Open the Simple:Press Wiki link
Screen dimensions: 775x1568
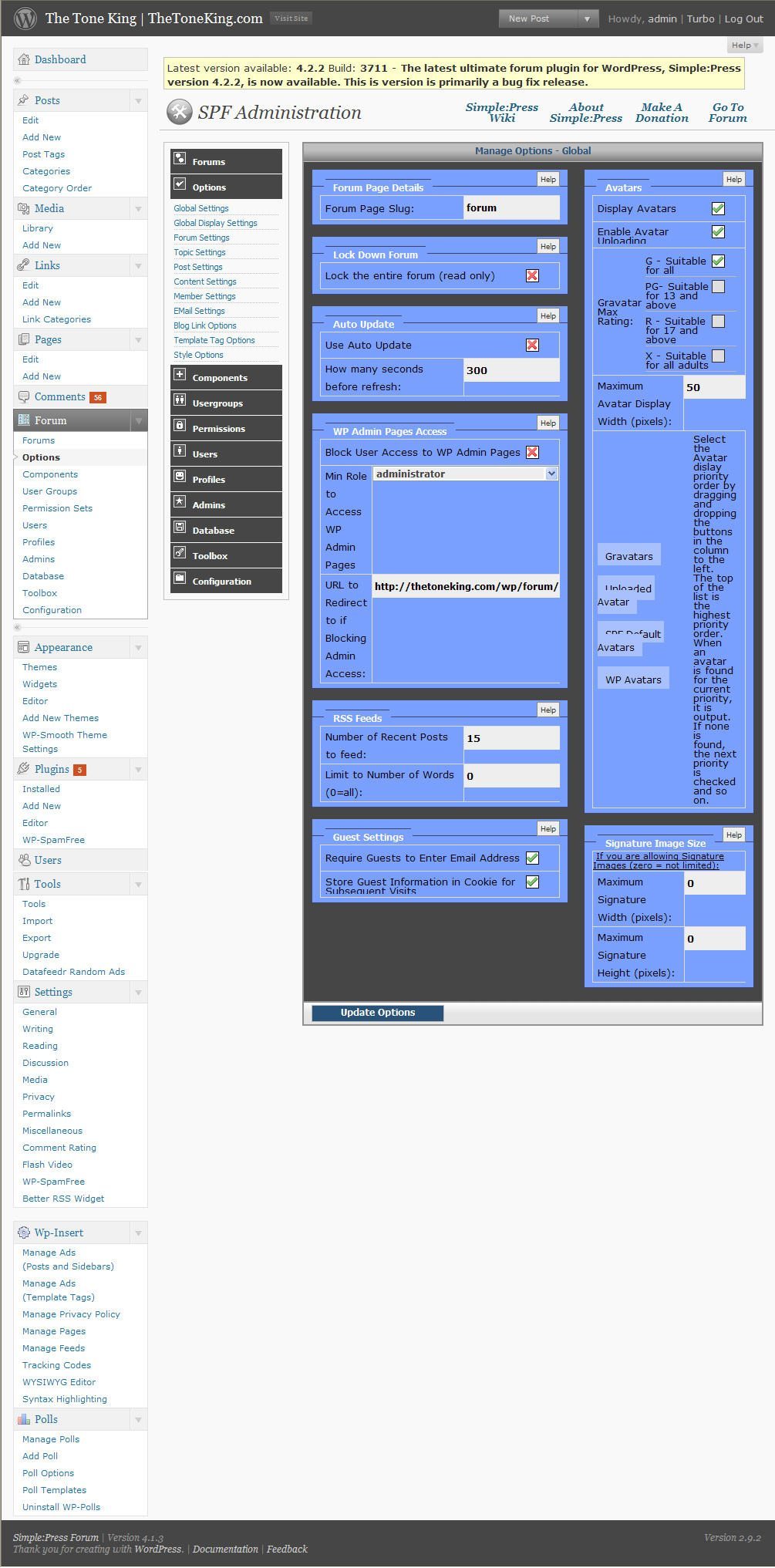[502, 113]
